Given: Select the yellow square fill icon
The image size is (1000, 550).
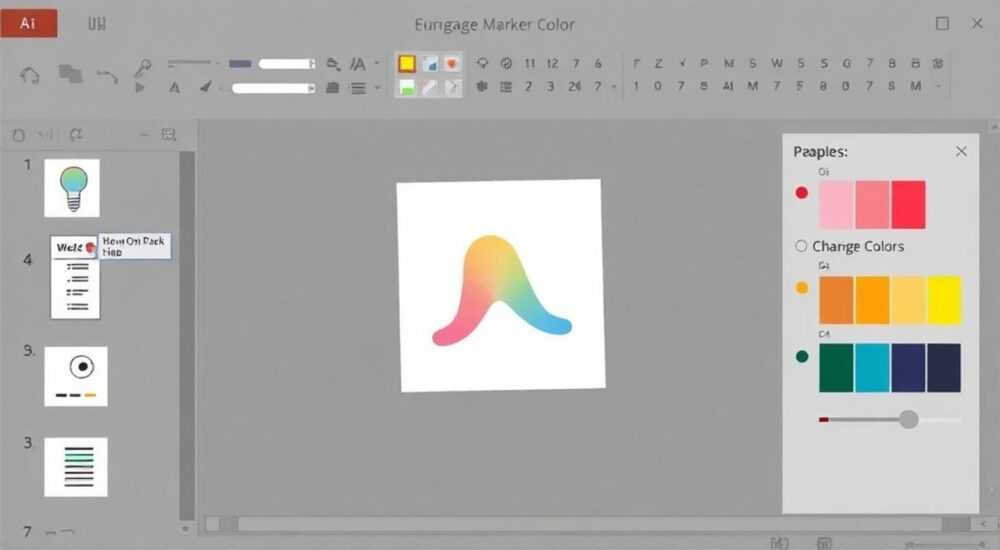Looking at the screenshot, I should (x=407, y=64).
